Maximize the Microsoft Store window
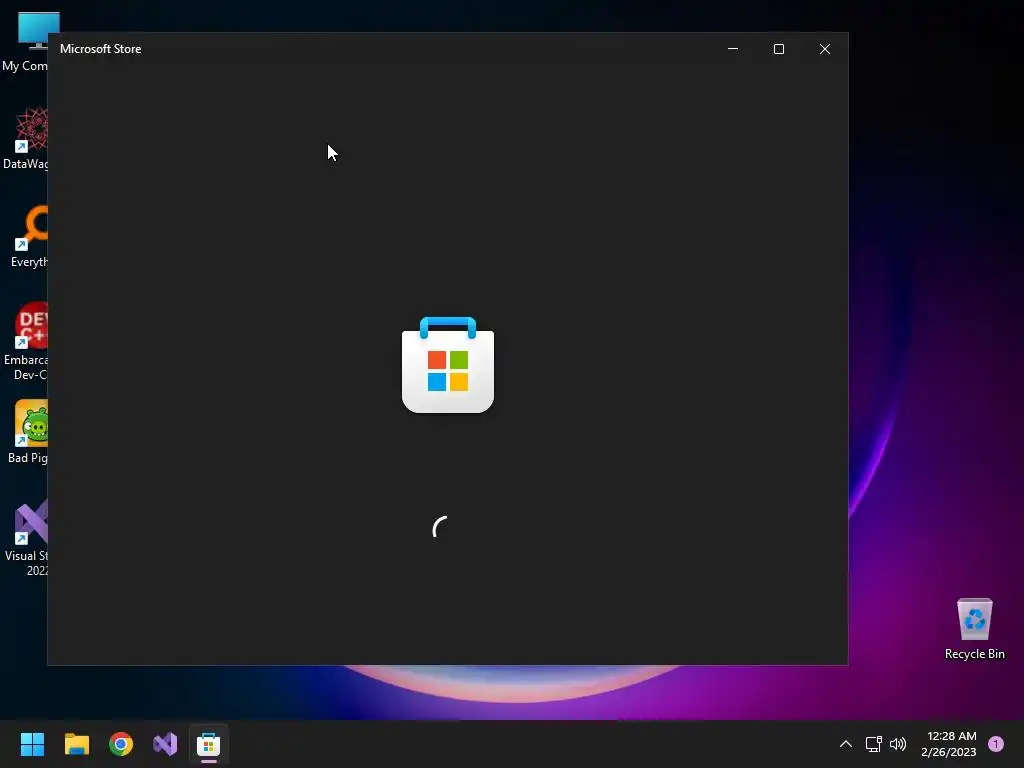Screen dimensions: 1024x768 778,49
